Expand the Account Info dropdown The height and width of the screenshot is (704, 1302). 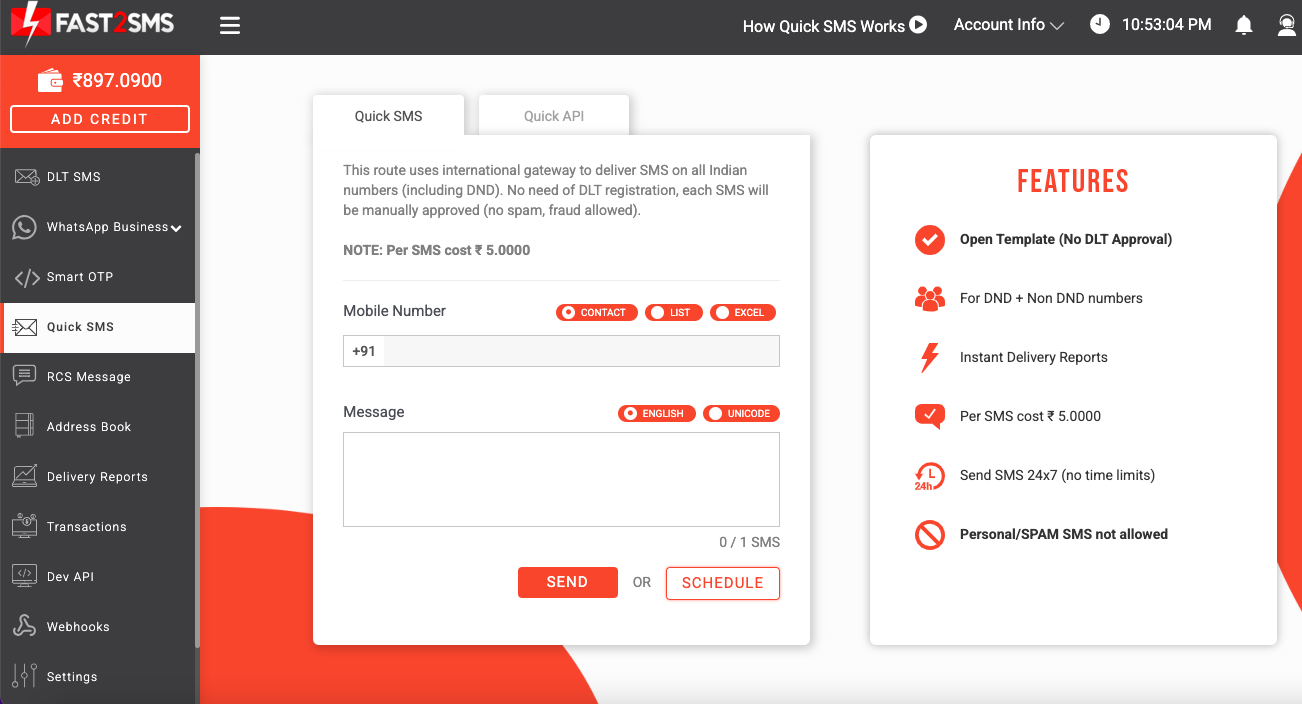(1009, 25)
